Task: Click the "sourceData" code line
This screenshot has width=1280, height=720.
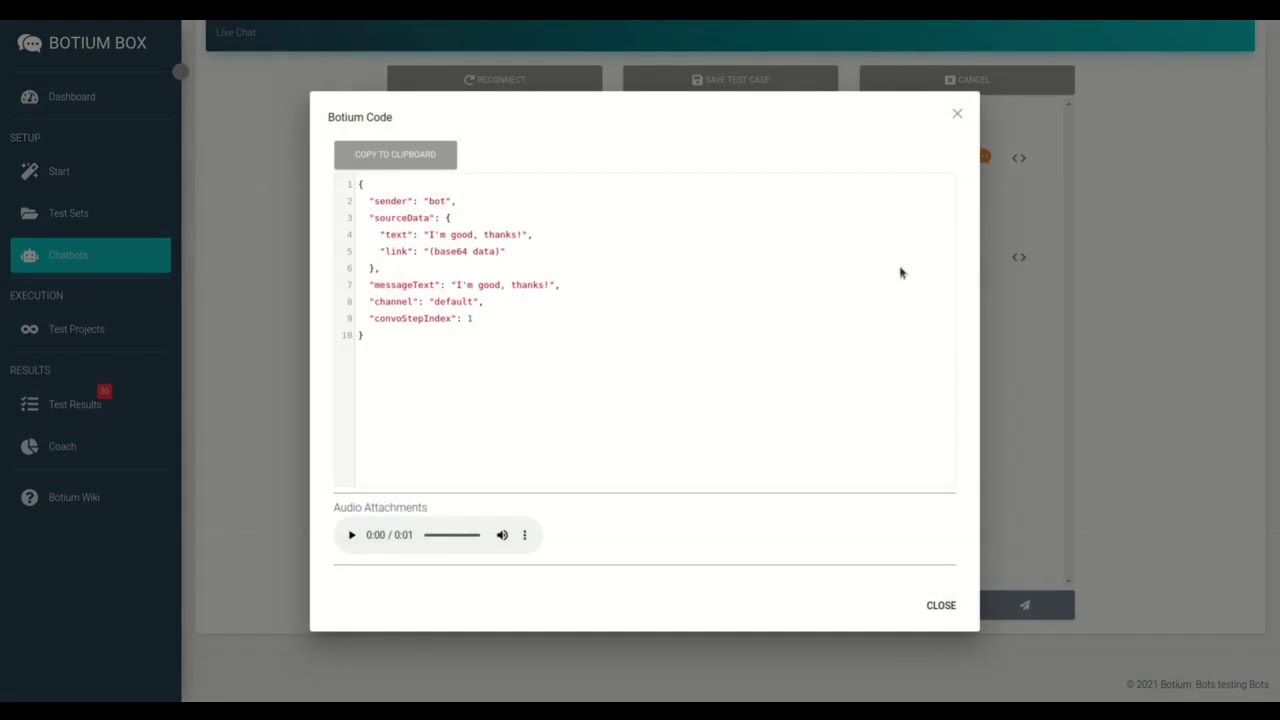Action: tap(410, 218)
